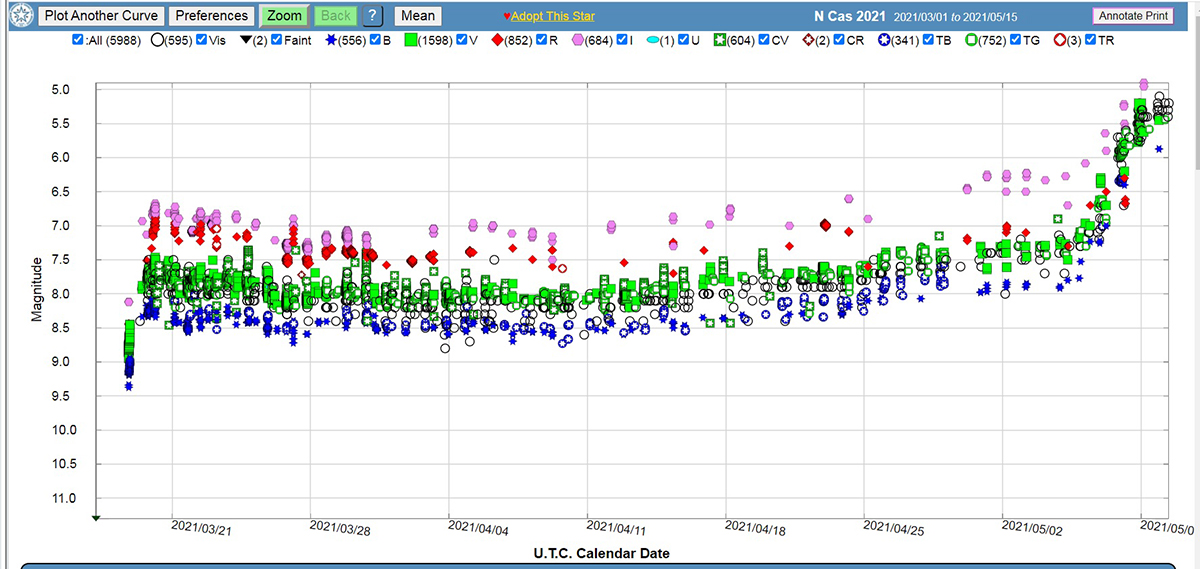Click the dark red diamond CR legend symbol

809,41
